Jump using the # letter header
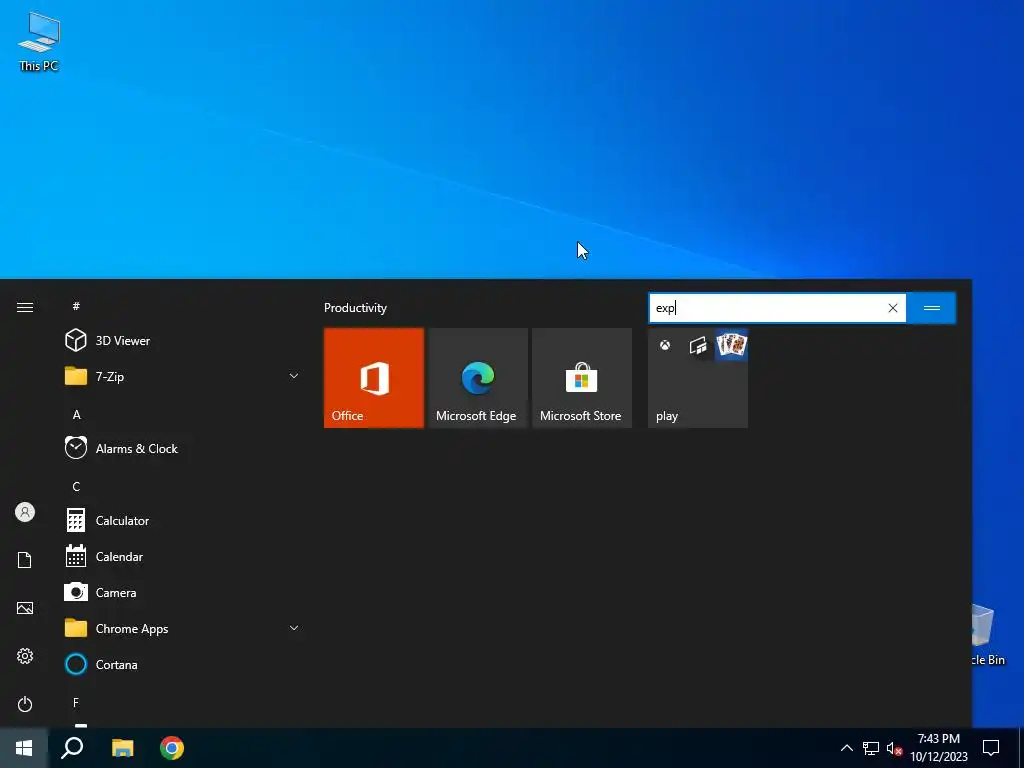The height and width of the screenshot is (768, 1024). click(76, 306)
